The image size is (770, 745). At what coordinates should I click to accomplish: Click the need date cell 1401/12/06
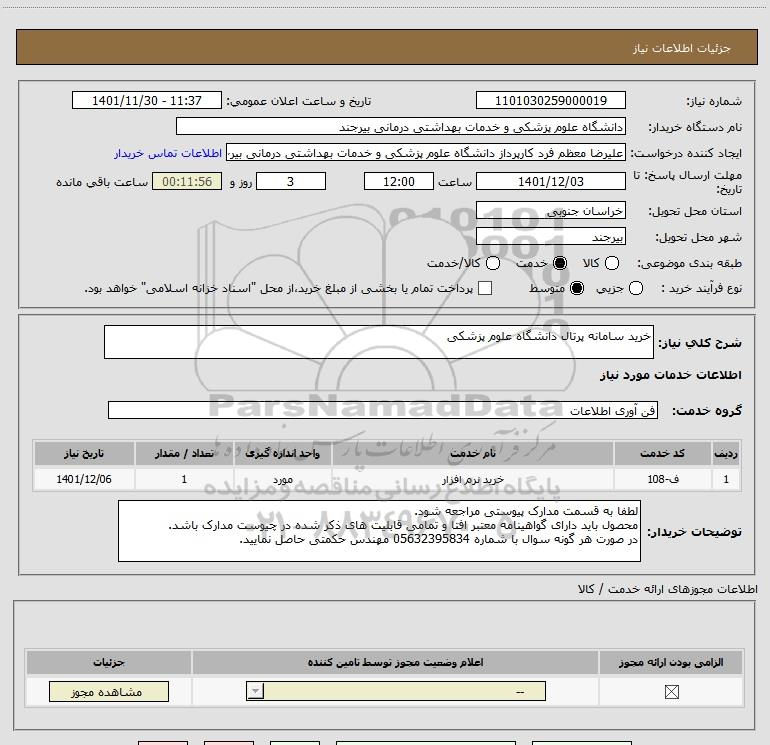84,479
